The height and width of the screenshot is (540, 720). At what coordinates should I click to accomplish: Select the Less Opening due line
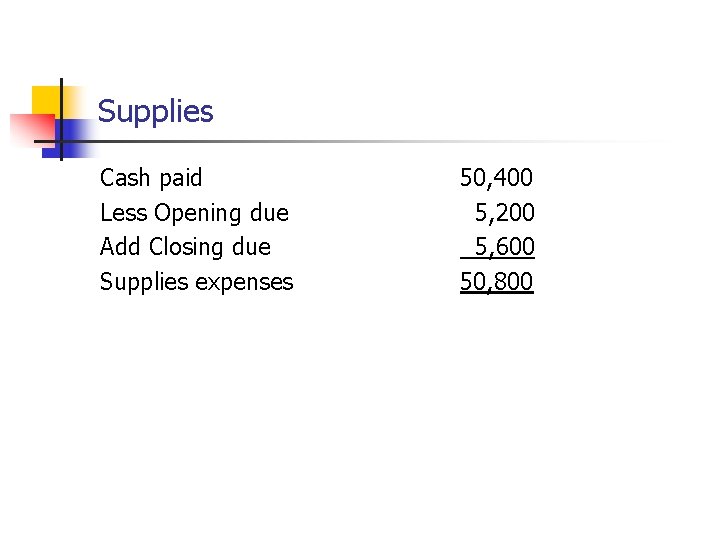[x=194, y=213]
